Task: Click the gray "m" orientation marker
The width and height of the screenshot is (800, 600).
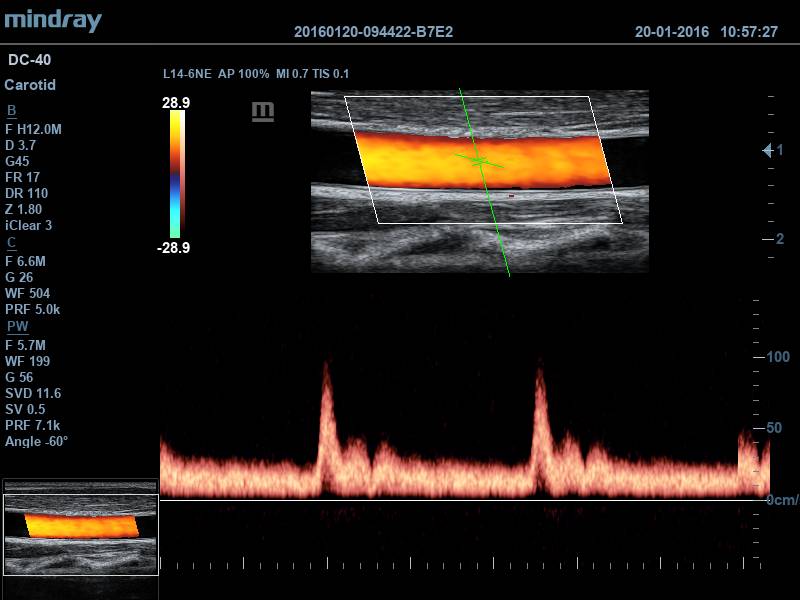Action: pyautogui.click(x=263, y=111)
